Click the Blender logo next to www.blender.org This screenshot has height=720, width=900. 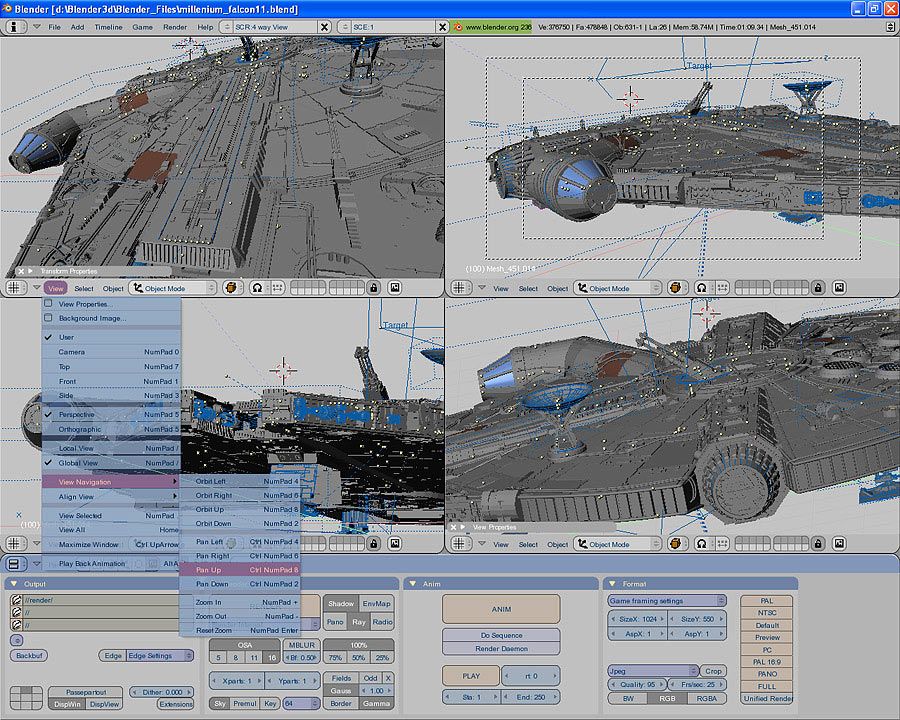point(457,27)
